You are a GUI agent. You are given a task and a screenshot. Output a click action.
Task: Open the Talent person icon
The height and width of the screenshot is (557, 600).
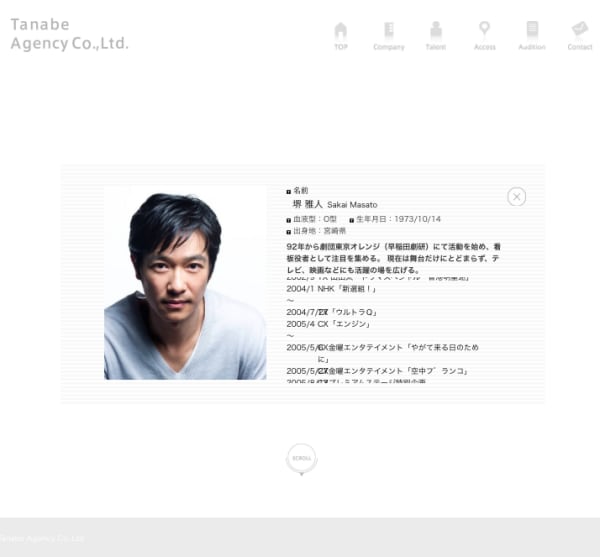pyautogui.click(x=436, y=36)
